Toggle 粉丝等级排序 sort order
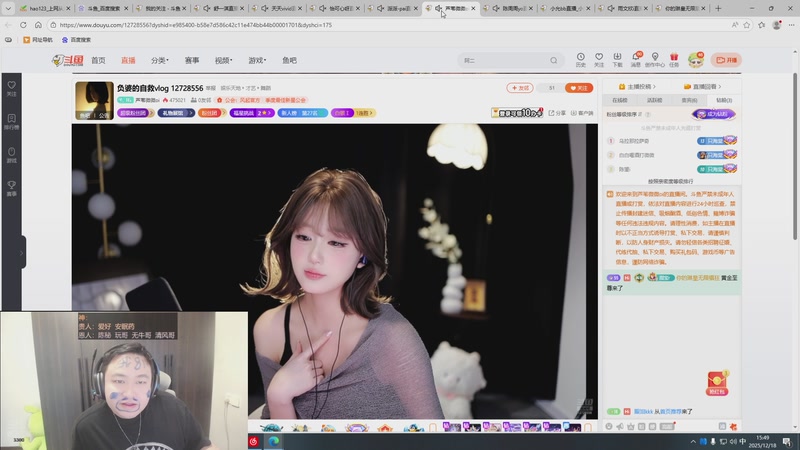Viewport: 800px width, 450px height. point(624,114)
